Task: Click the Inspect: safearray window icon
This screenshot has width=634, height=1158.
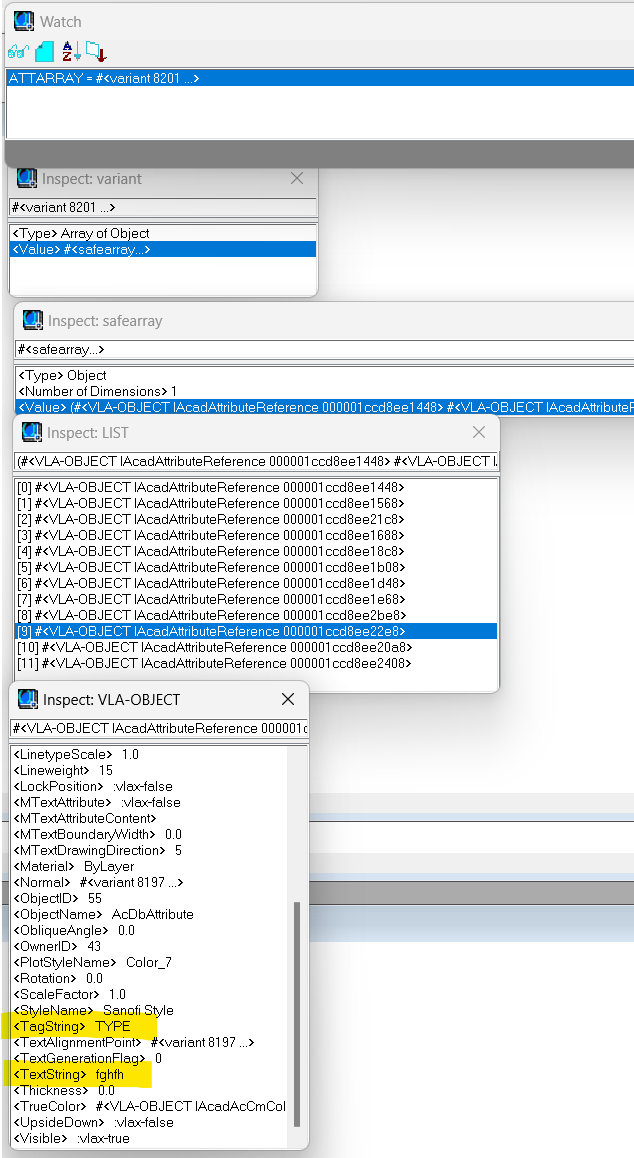Action: click(33, 321)
